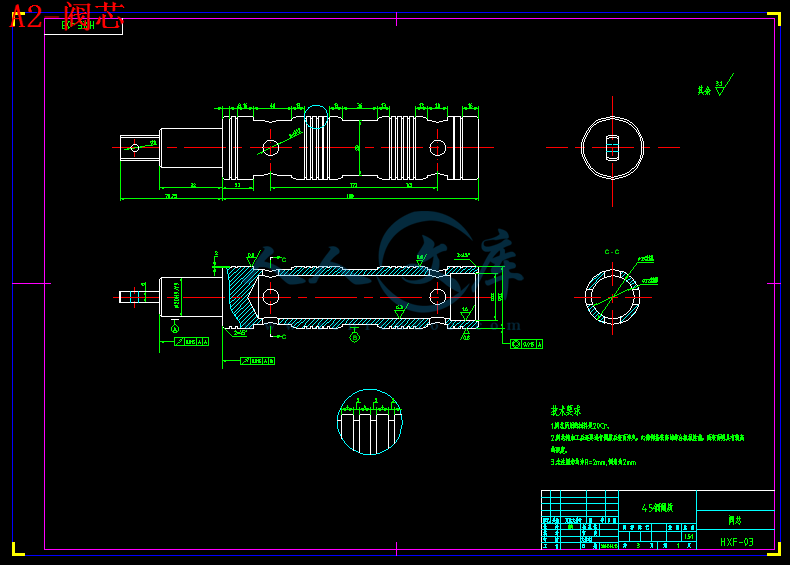
Task: Click the cyan detail circle on the top view
Action: (316, 117)
